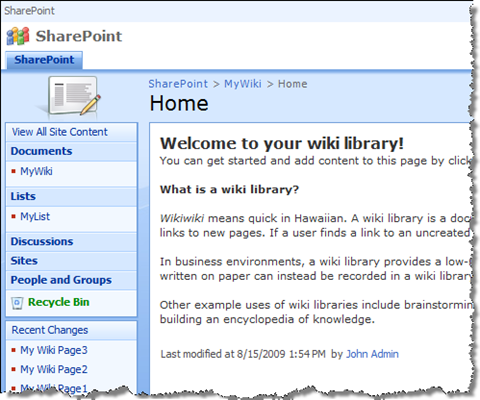Select the SharePoint top navigation tab
The height and width of the screenshot is (400, 480).
coord(44,60)
